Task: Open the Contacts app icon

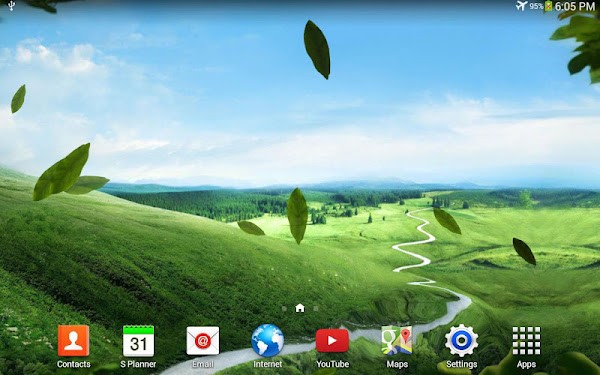Action: point(73,341)
